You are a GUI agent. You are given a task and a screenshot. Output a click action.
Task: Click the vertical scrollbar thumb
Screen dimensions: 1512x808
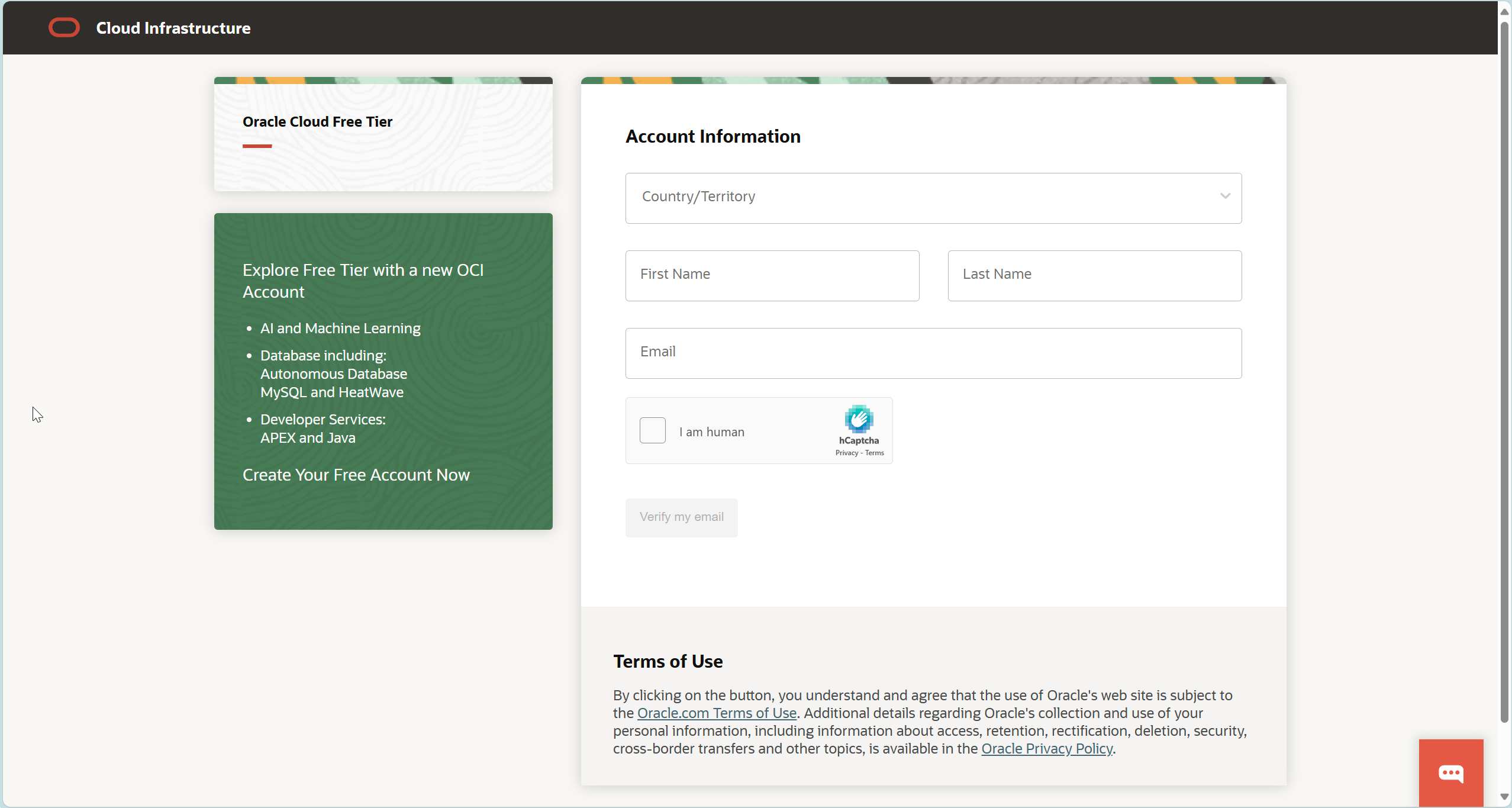click(x=1504, y=372)
